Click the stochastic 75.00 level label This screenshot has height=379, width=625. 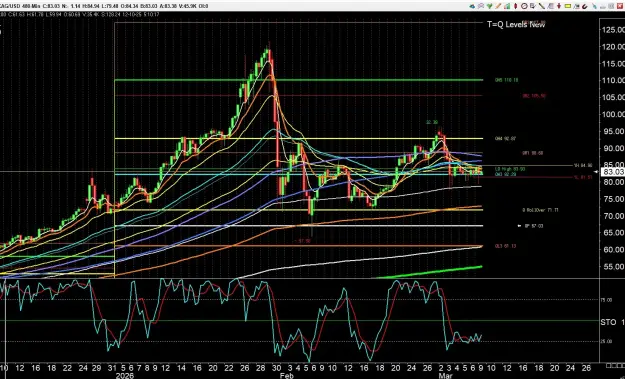[x=606, y=300]
